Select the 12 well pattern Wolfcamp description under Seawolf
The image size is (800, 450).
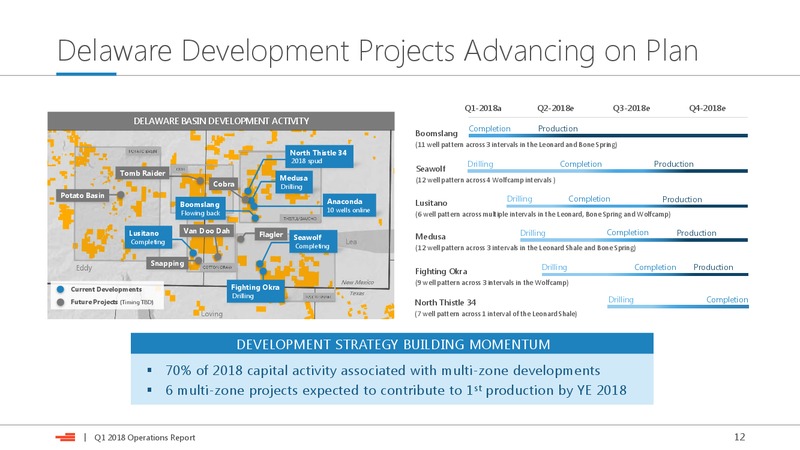coord(485,180)
